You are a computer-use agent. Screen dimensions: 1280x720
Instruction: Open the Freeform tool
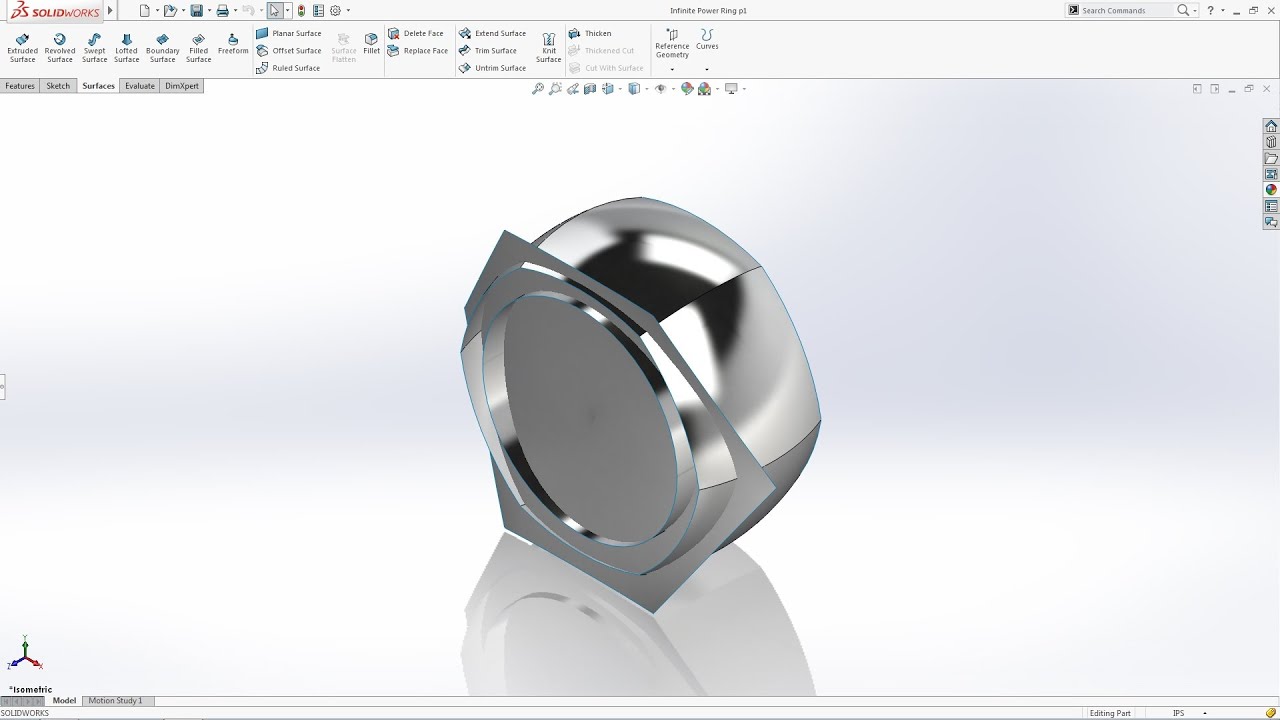[233, 43]
